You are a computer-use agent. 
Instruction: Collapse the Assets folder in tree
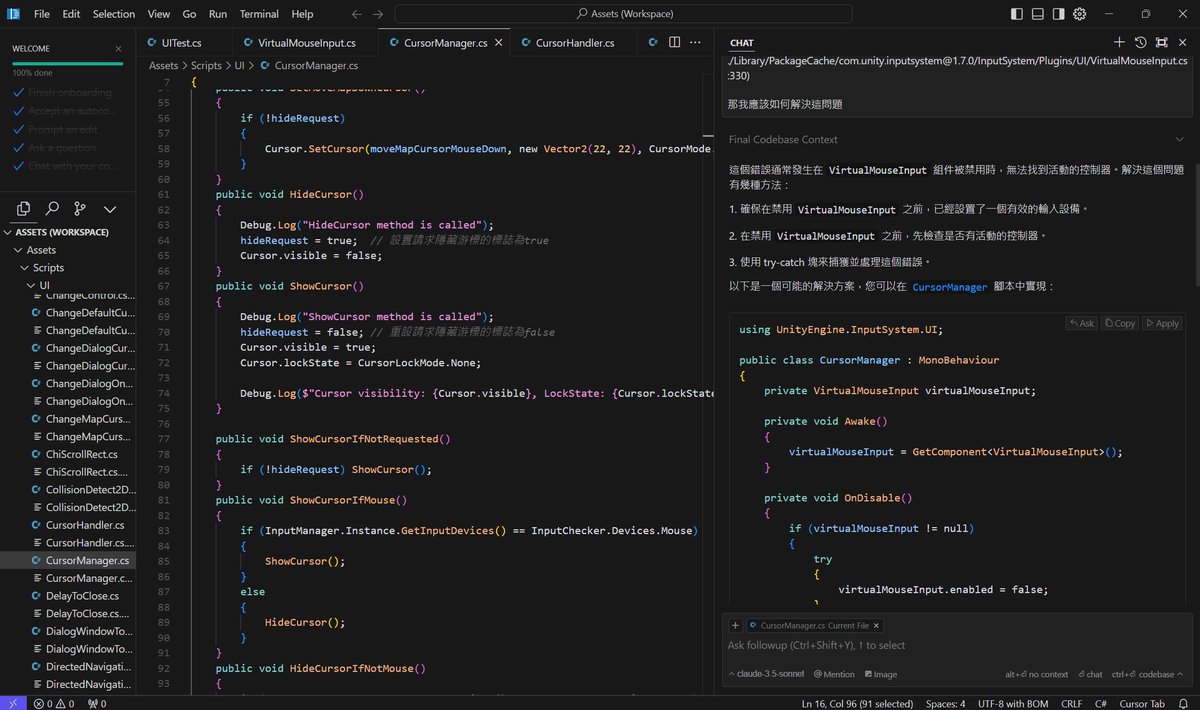click(x=68, y=250)
